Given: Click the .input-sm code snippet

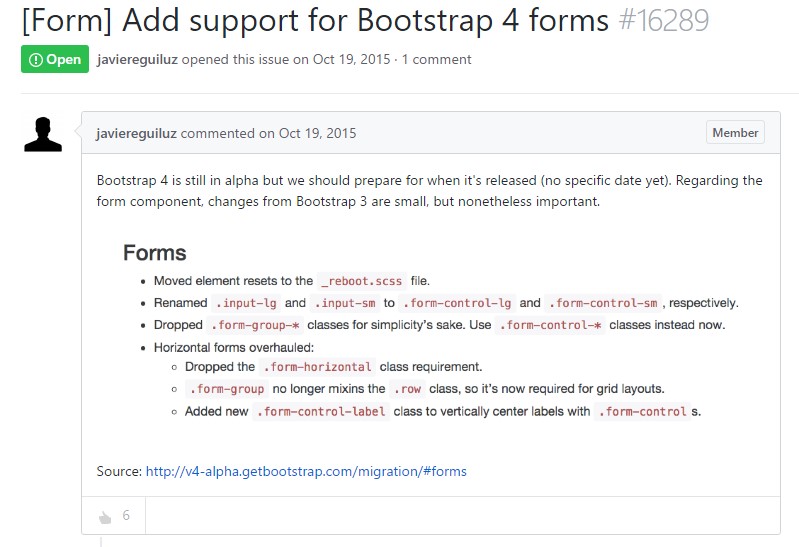Looking at the screenshot, I should tap(345, 303).
